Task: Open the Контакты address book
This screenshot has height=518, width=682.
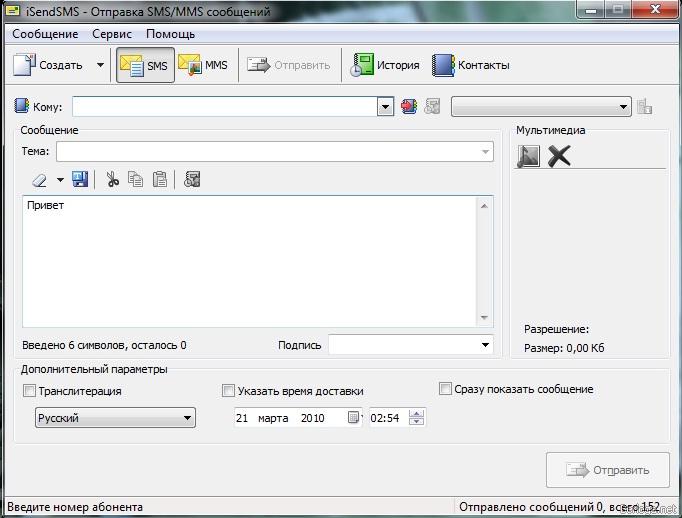Action: click(x=470, y=65)
